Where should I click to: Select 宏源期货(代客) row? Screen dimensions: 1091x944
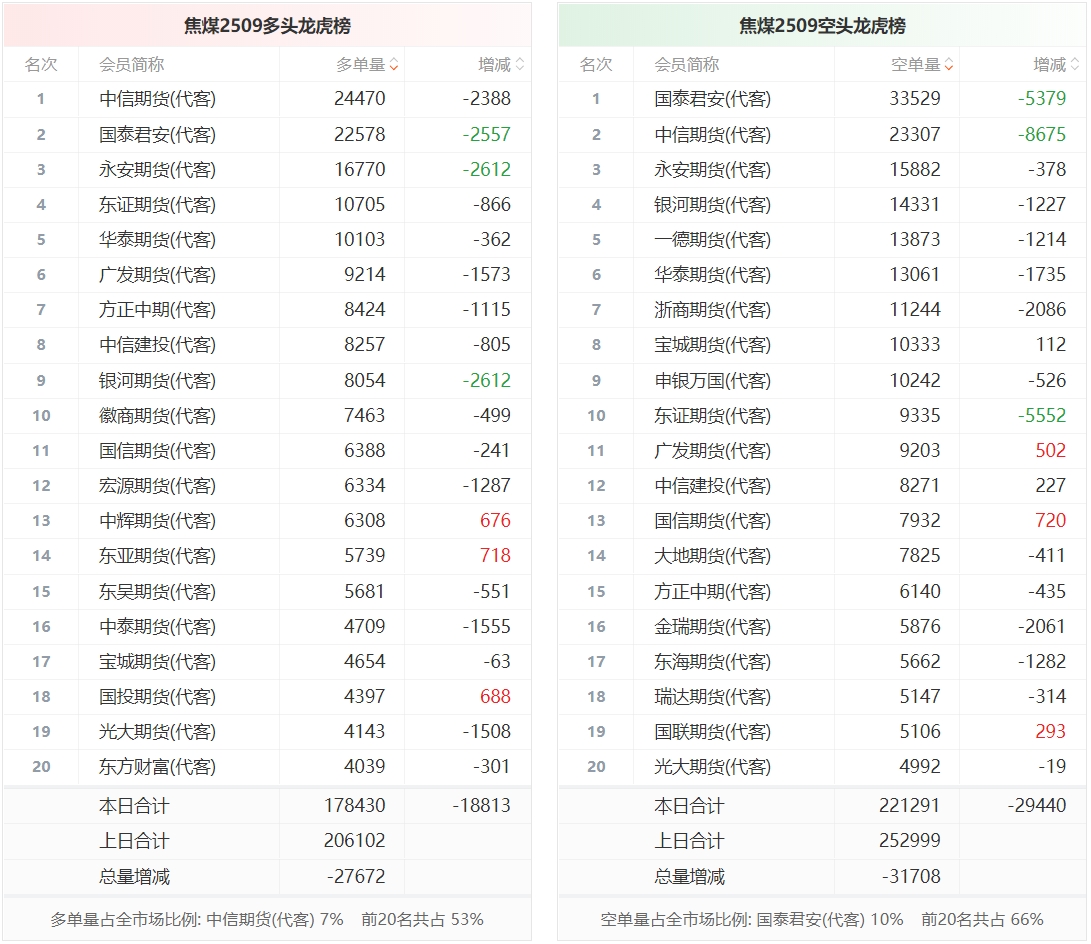[267, 486]
